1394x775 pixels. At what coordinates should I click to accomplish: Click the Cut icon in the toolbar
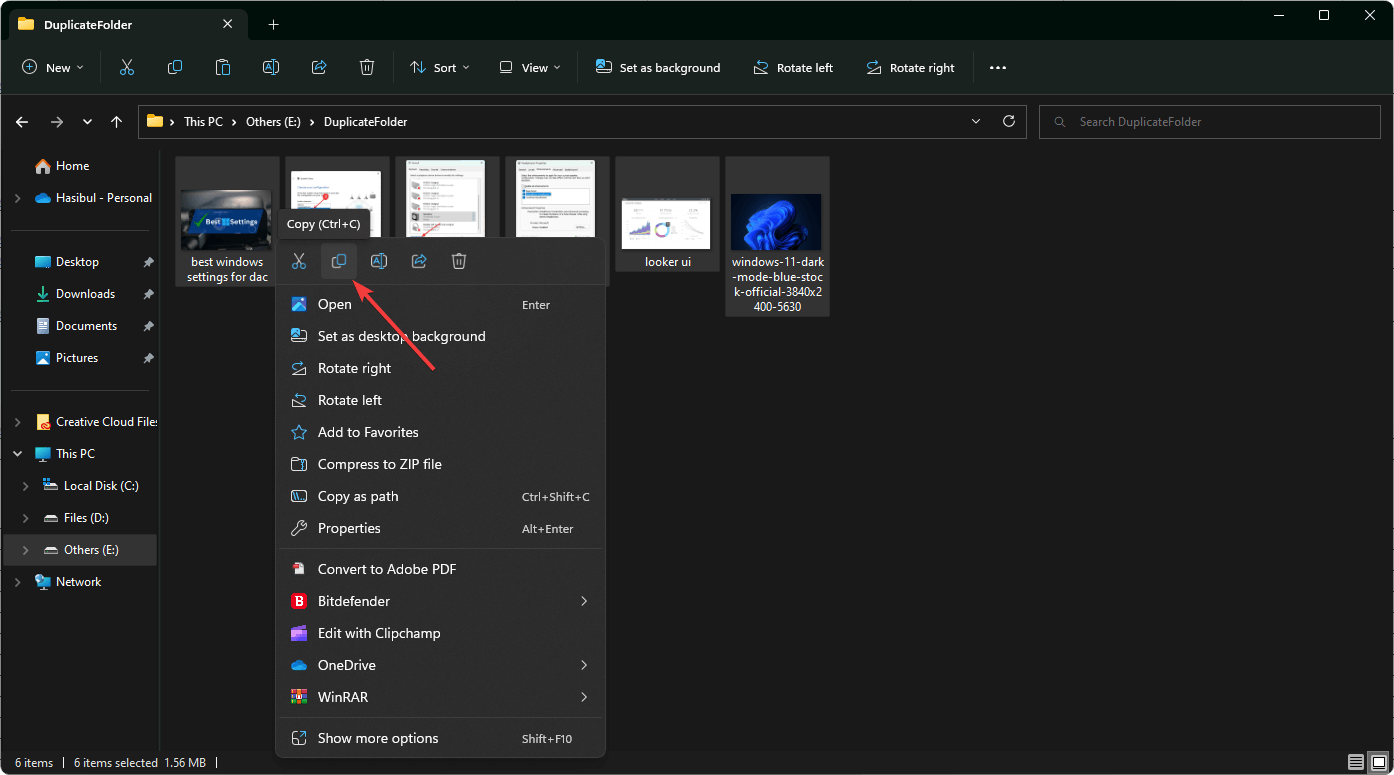(126, 67)
